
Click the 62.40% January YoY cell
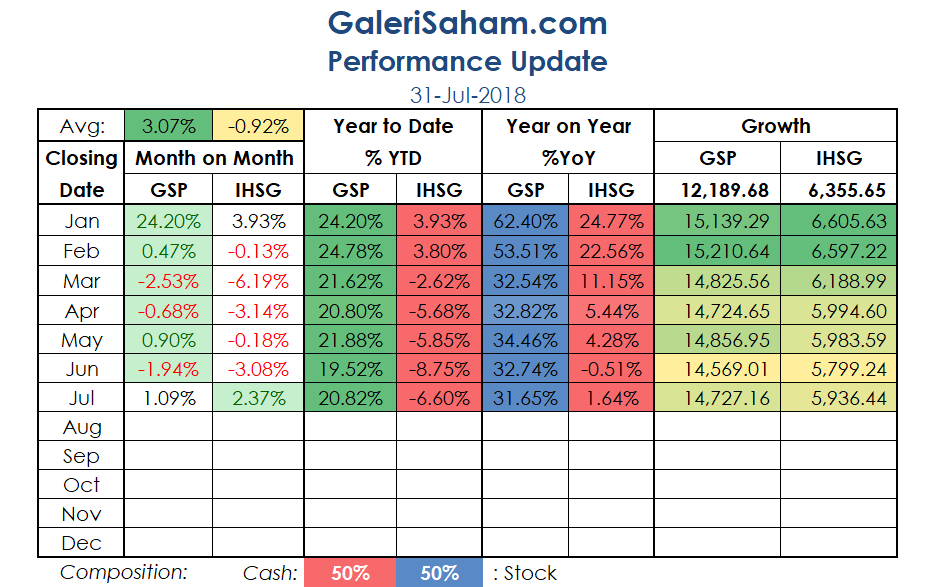(526, 219)
